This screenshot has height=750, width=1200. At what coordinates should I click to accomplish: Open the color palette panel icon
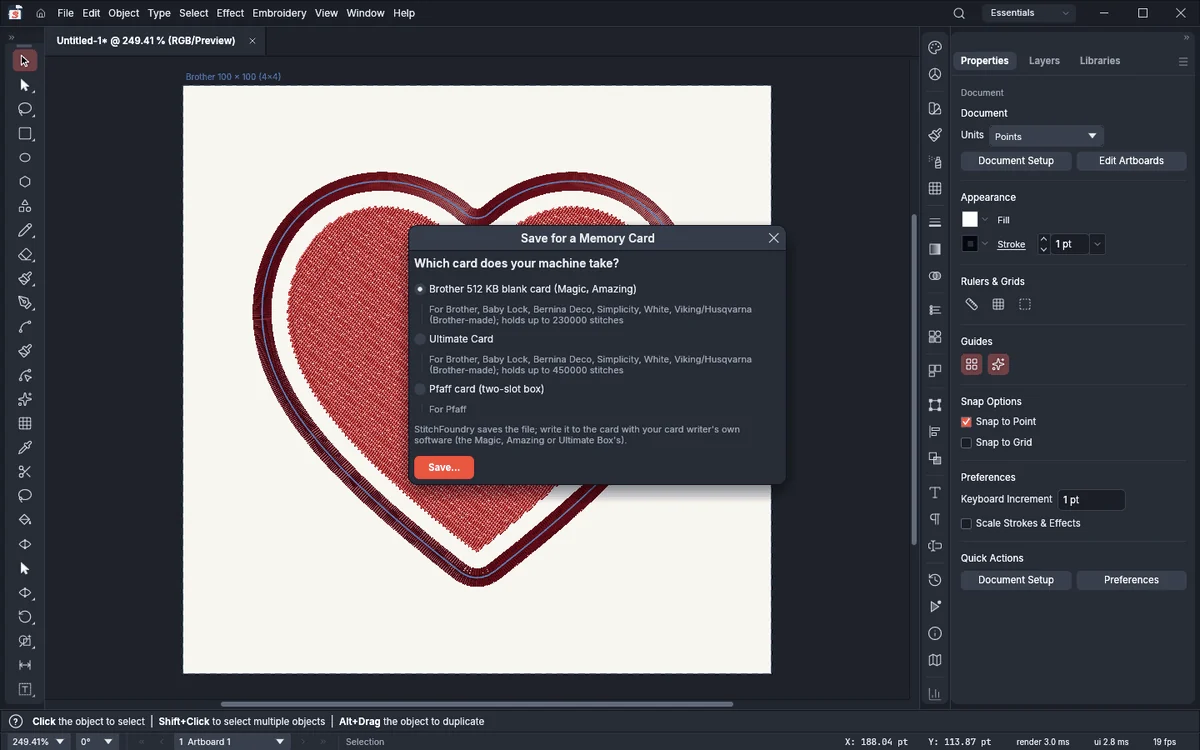pos(935,48)
